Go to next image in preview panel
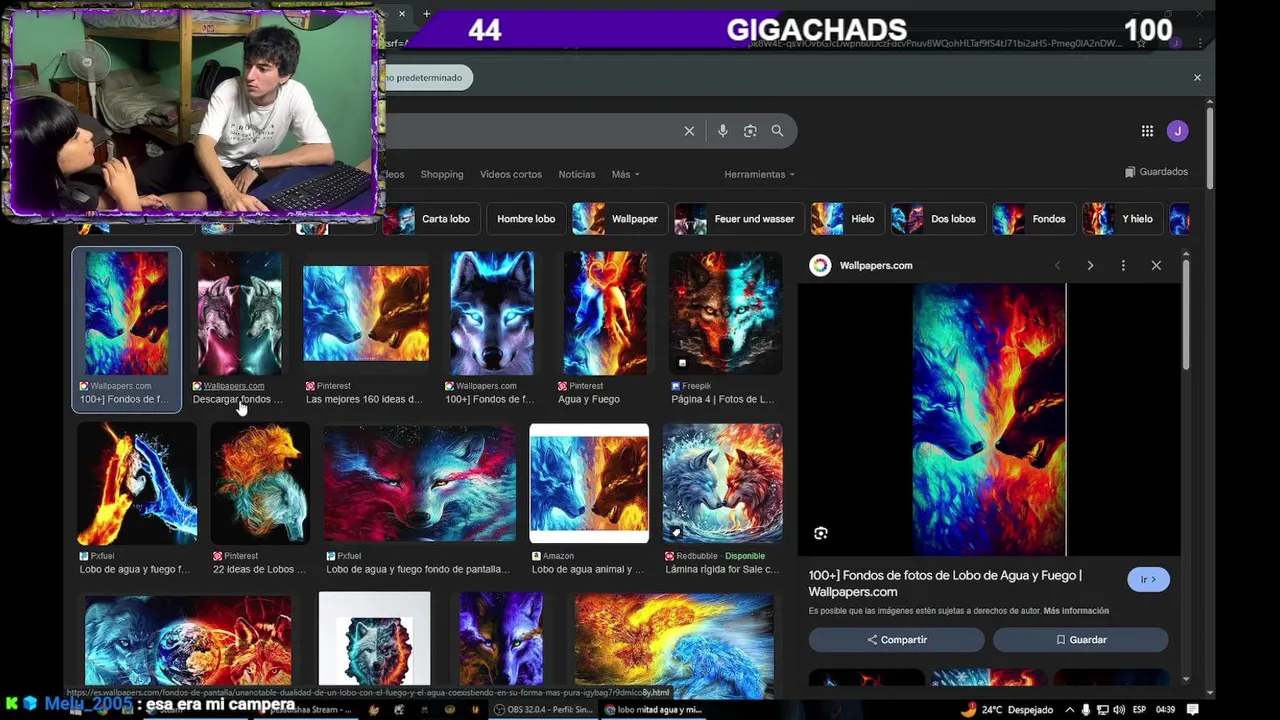This screenshot has height=720, width=1280. pyautogui.click(x=1090, y=265)
